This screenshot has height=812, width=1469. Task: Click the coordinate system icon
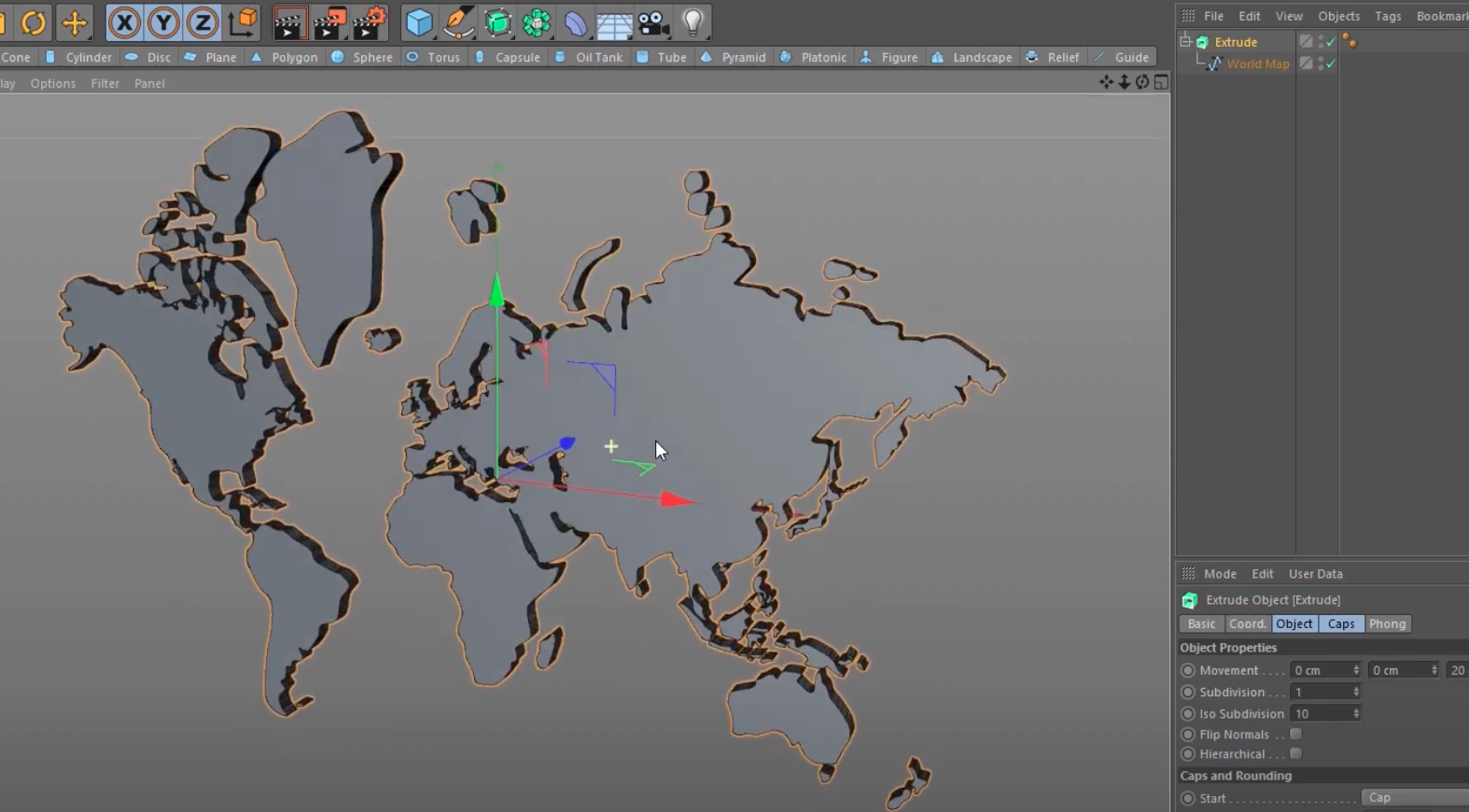coord(243,22)
